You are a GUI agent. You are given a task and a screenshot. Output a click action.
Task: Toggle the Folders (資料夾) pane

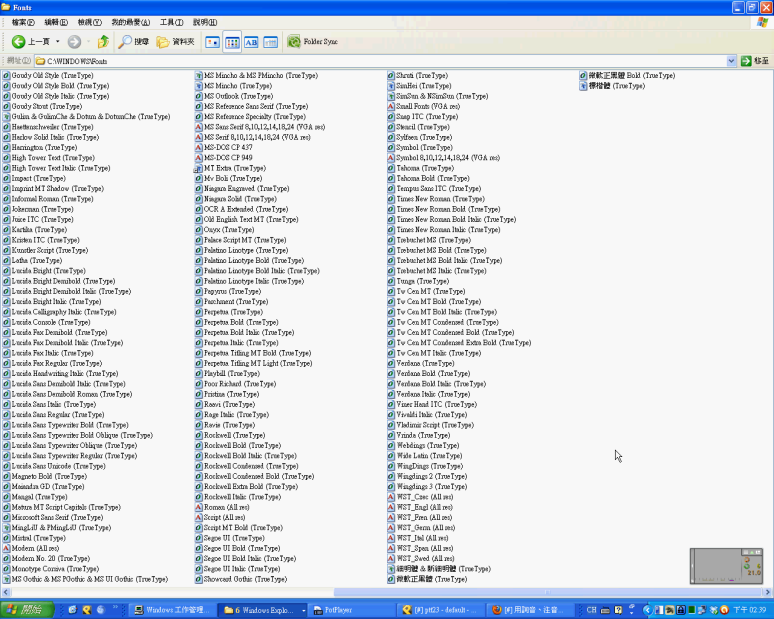coord(175,42)
